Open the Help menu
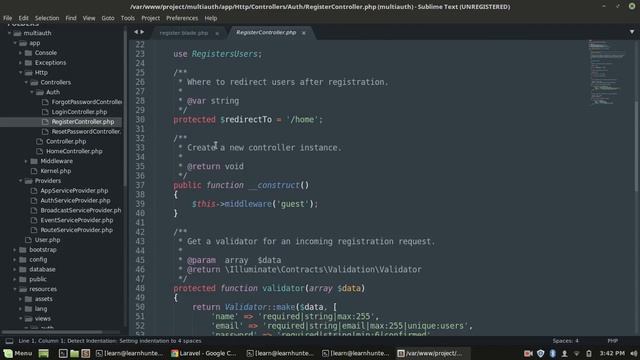640x360 pixels. click(211, 18)
